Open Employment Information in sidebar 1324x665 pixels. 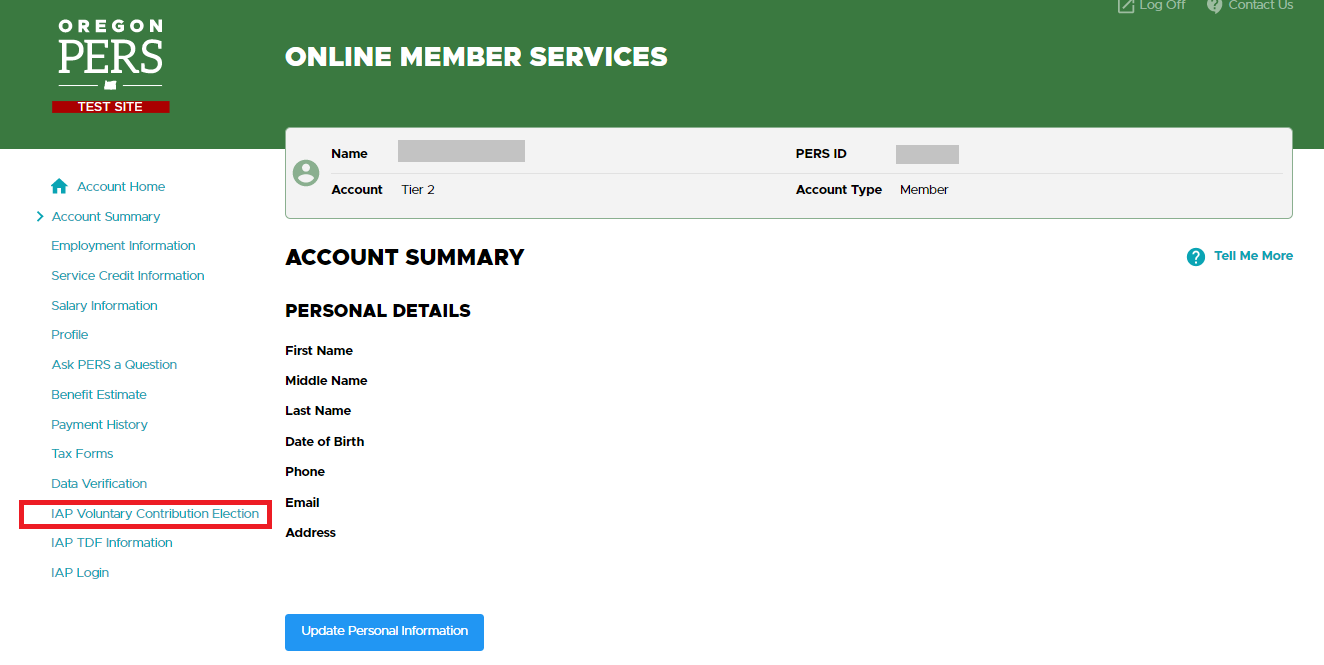(123, 246)
